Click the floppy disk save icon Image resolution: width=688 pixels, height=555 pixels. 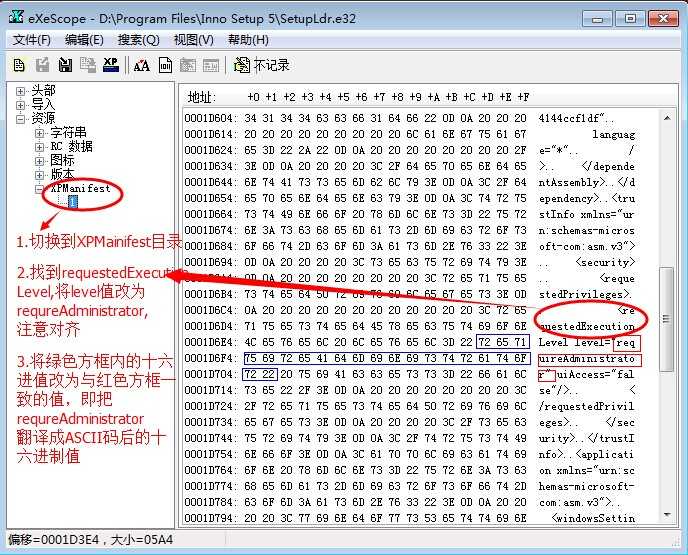pos(65,65)
